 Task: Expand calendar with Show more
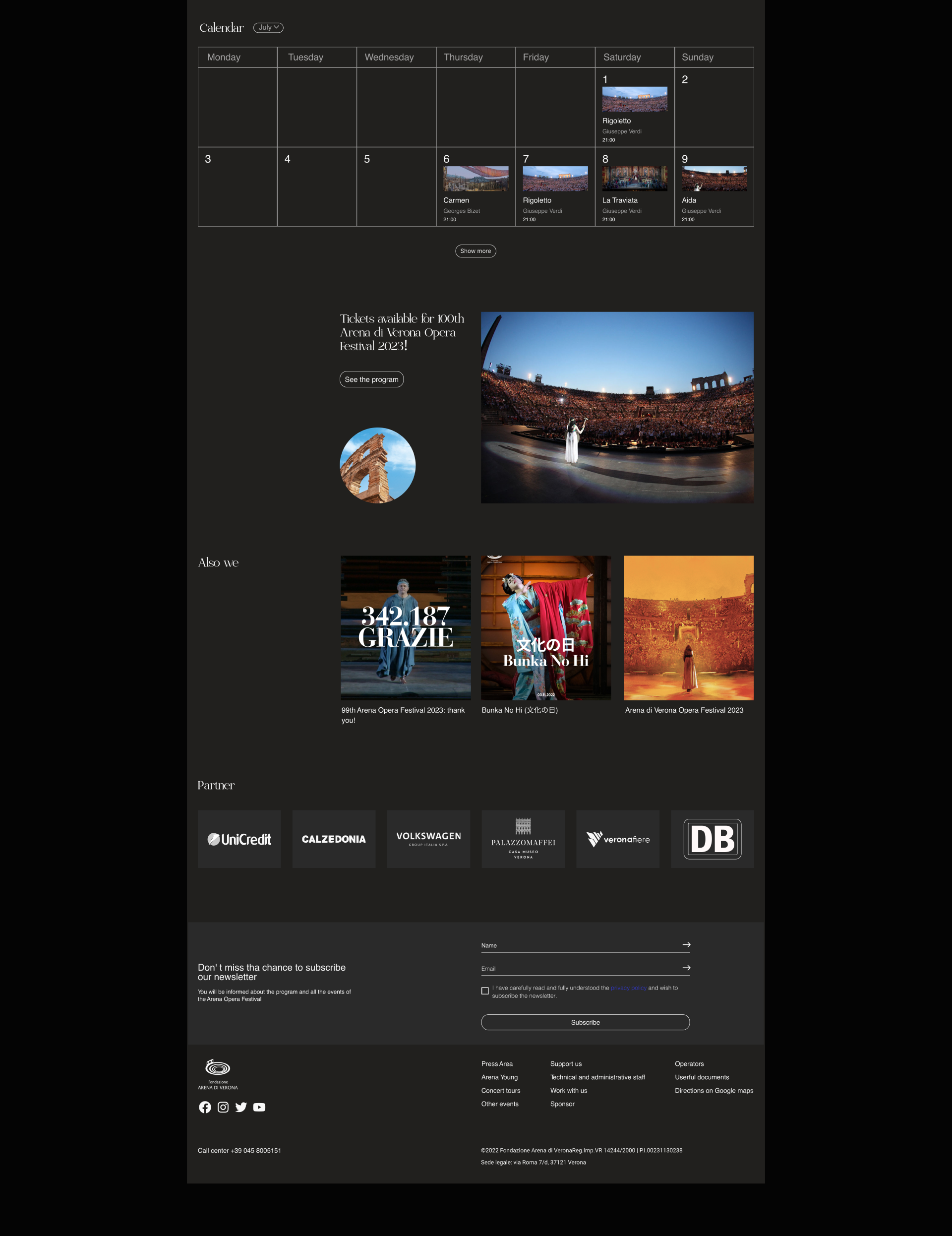pyautogui.click(x=475, y=250)
